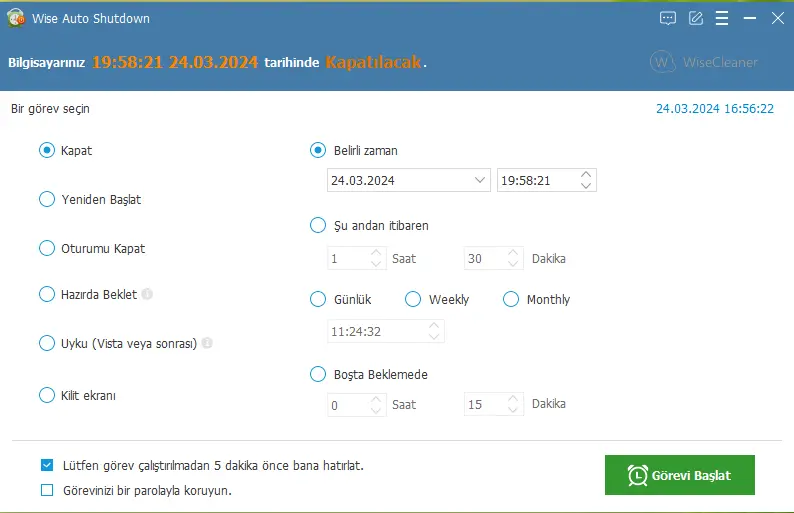This screenshot has width=794, height=513.
Task: Select Monthly schedule radio
Action: pyautogui.click(x=510, y=299)
